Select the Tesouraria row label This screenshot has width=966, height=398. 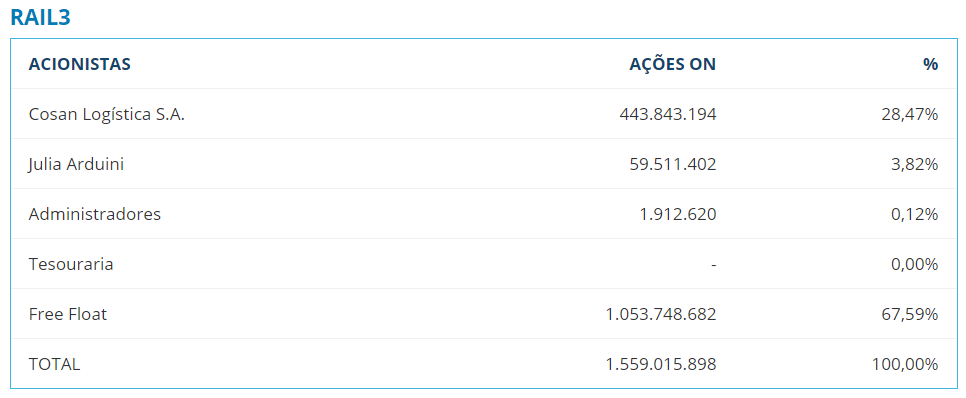click(x=71, y=264)
